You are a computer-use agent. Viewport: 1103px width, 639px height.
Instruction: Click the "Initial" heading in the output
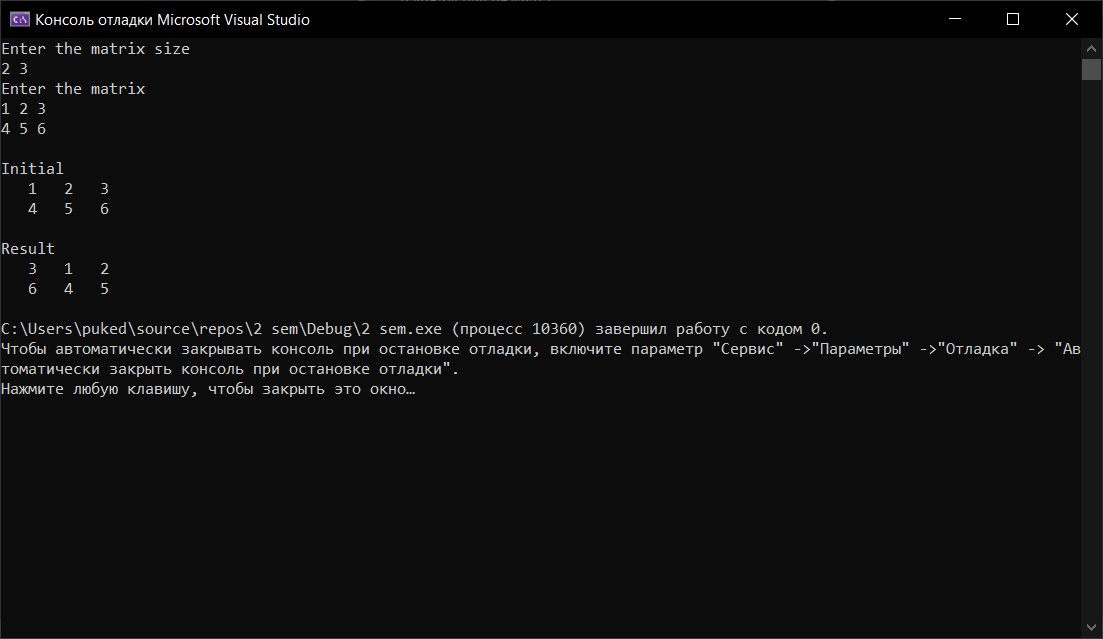[x=32, y=169]
